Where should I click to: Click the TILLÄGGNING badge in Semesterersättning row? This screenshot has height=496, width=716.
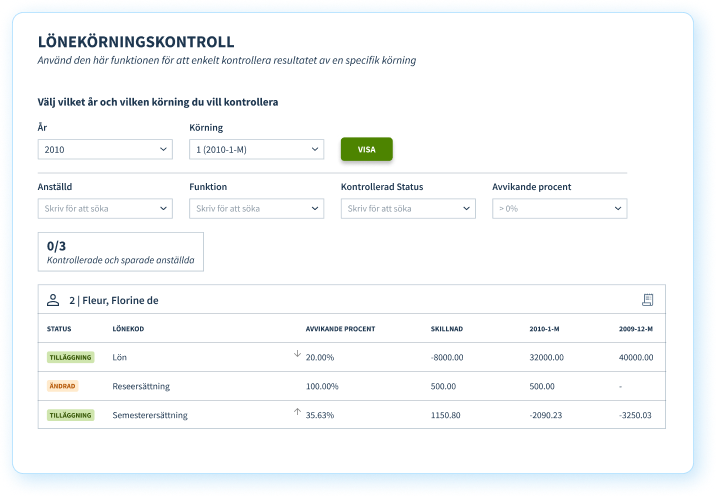point(70,415)
